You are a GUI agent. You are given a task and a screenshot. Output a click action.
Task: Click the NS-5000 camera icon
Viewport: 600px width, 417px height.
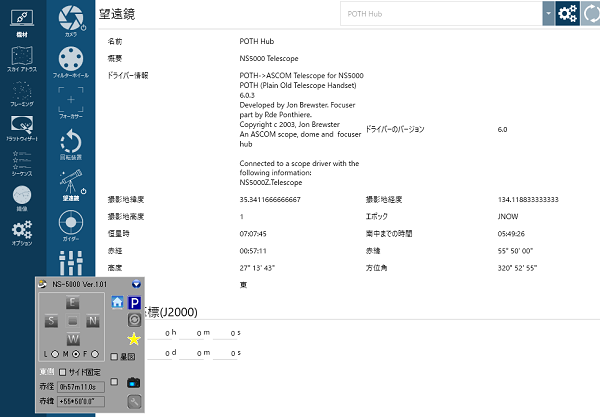click(134, 383)
